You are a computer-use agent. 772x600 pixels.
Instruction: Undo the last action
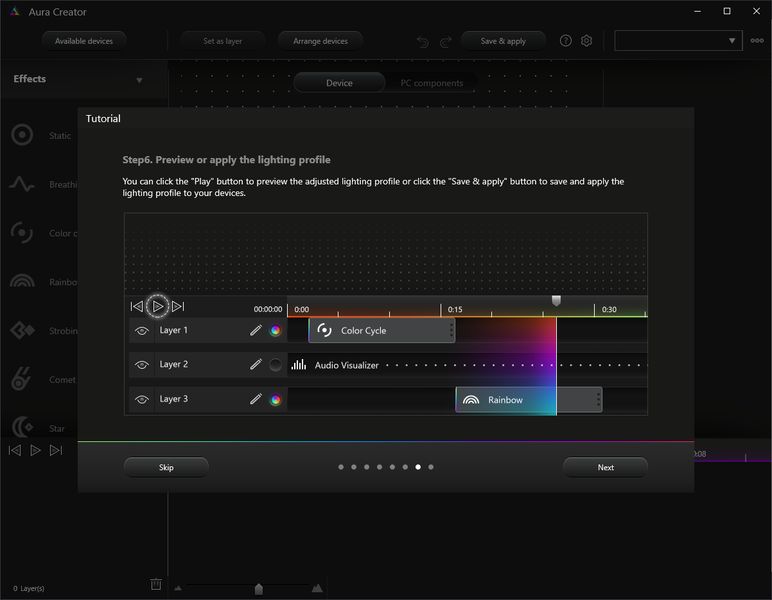(x=422, y=41)
